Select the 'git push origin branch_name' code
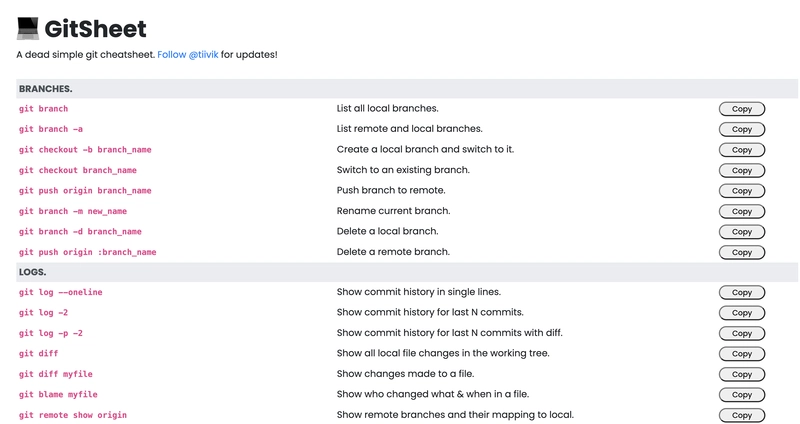Viewport: 800px width, 424px height. tap(85, 190)
